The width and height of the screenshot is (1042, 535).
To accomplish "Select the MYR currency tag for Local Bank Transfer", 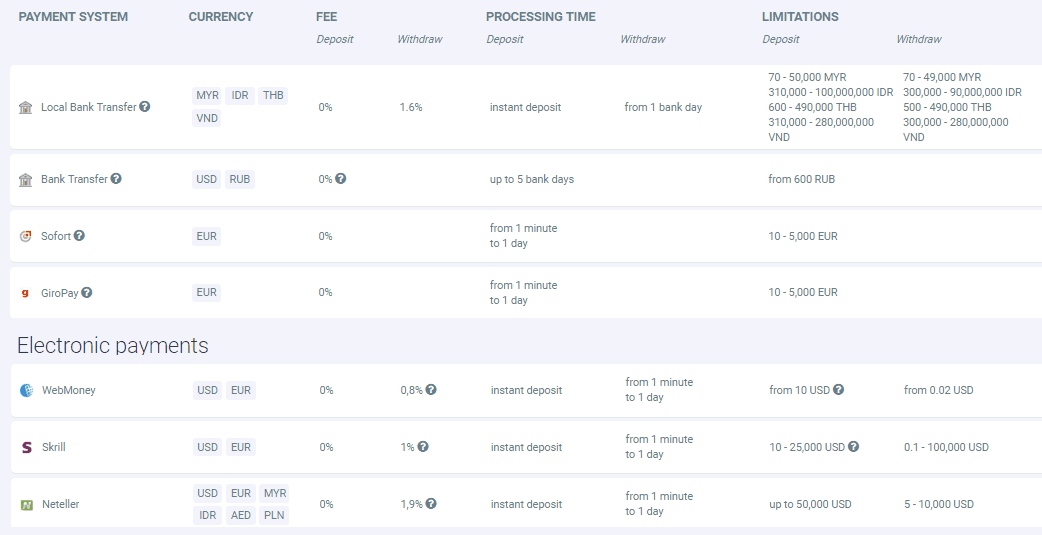I will tap(207, 96).
